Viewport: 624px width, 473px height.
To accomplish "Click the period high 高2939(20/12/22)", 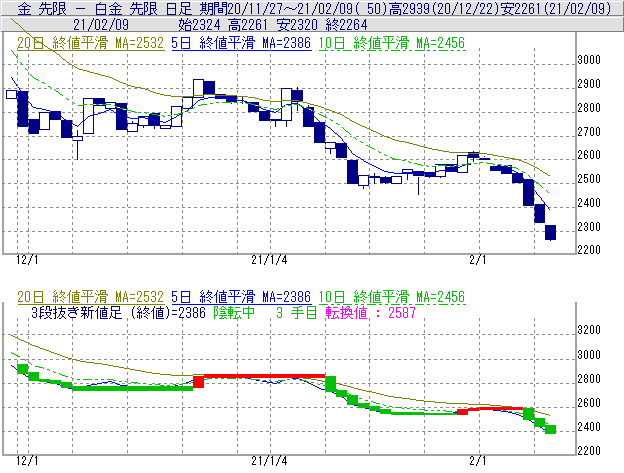I will (x=444, y=8).
